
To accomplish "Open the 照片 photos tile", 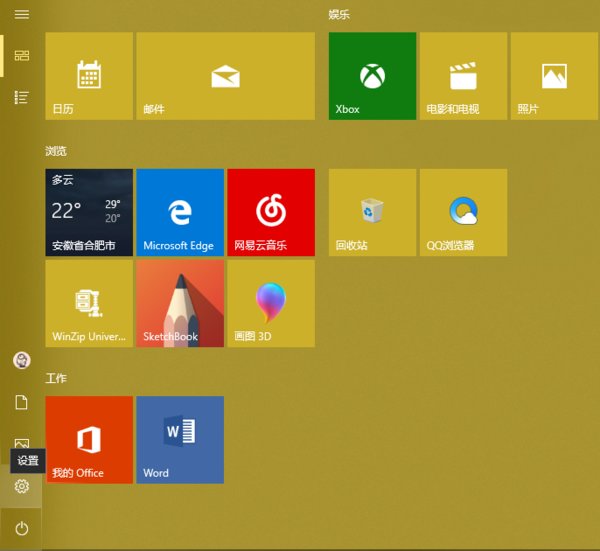I will click(x=554, y=76).
